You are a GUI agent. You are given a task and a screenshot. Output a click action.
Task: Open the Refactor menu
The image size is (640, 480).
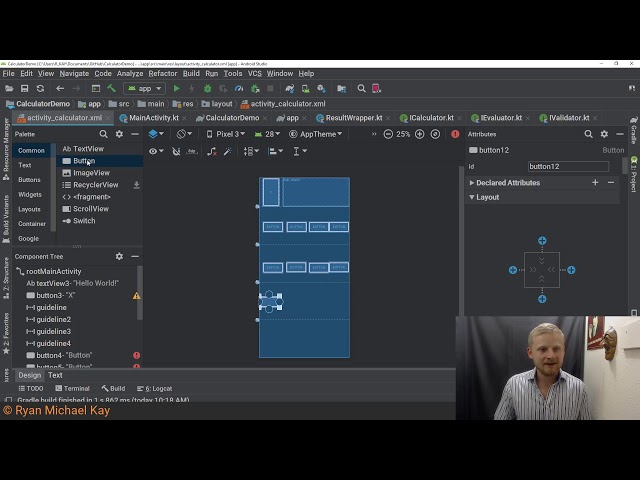point(162,73)
